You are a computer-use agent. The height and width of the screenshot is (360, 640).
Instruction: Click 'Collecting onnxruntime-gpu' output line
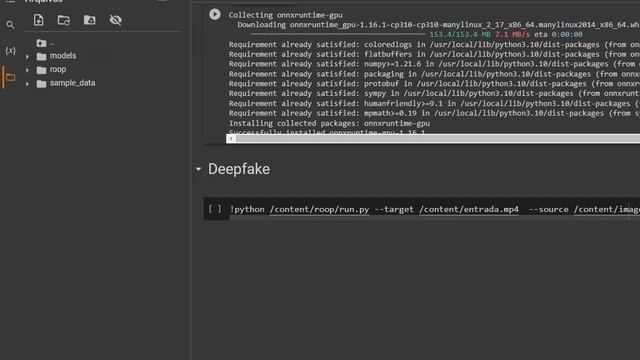pos(285,15)
